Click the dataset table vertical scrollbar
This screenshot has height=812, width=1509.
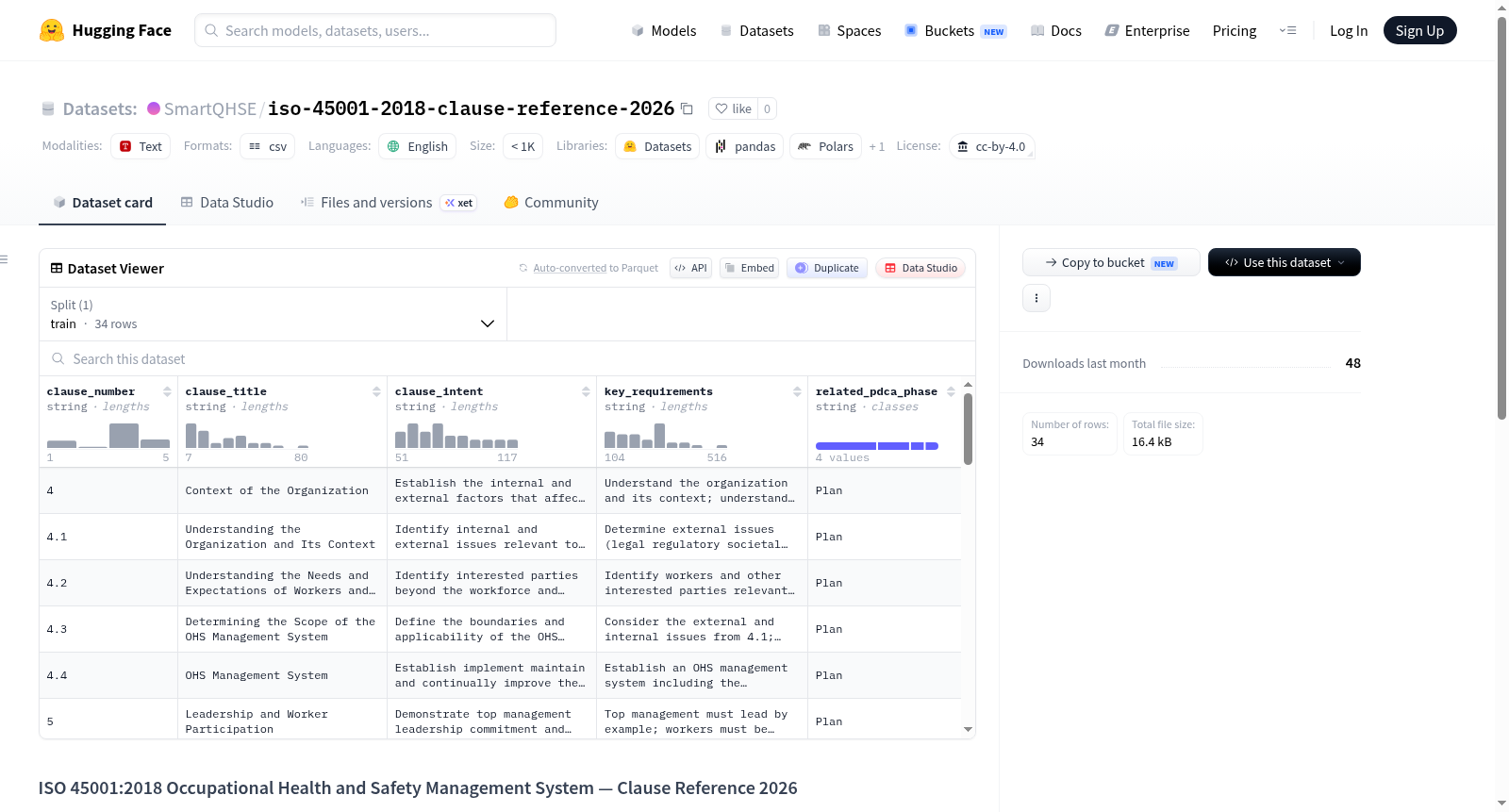click(968, 429)
